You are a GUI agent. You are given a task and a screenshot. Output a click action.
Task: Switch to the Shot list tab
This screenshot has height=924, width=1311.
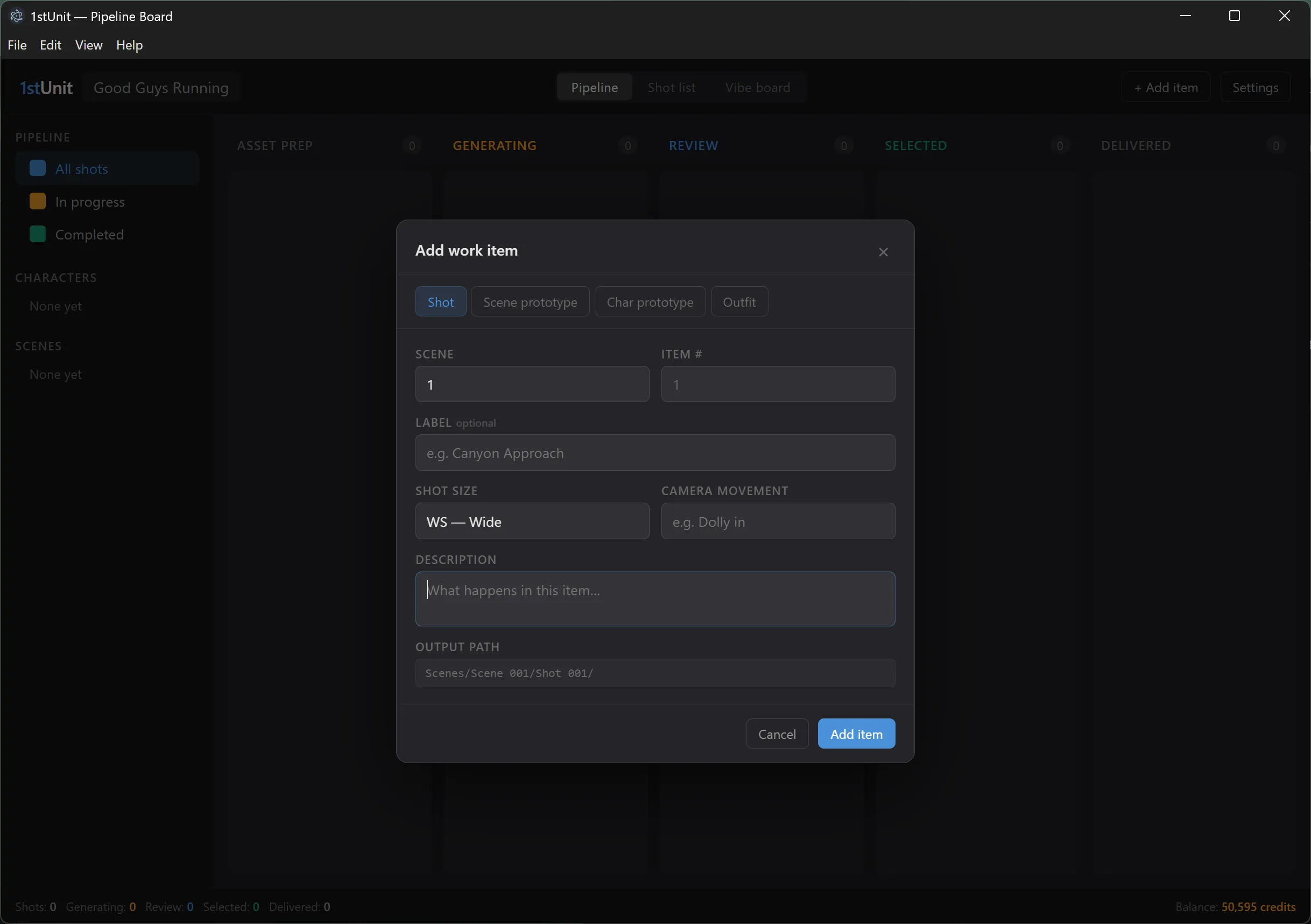671,87
